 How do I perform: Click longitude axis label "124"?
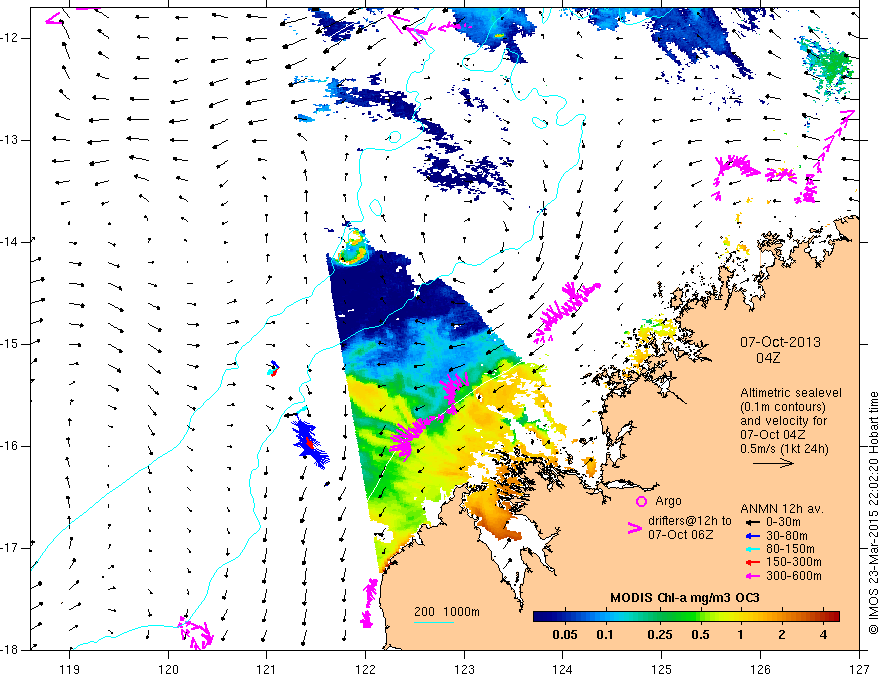tap(563, 669)
